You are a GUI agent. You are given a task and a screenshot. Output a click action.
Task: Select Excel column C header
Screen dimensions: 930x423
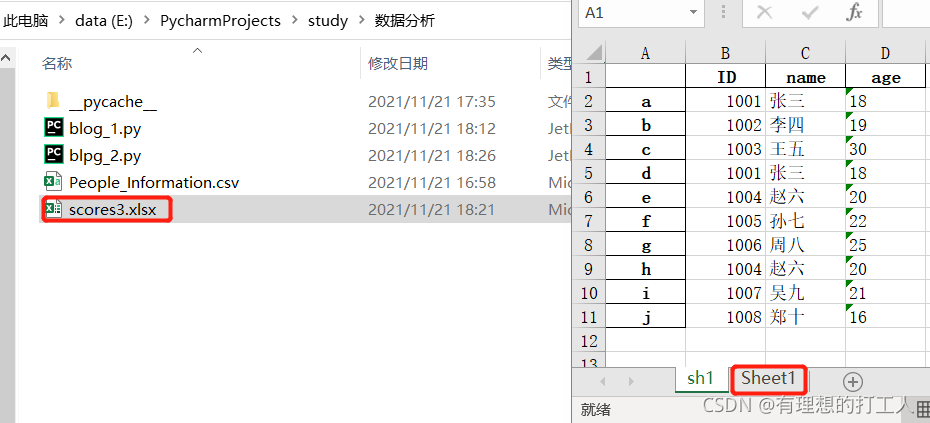click(x=805, y=53)
